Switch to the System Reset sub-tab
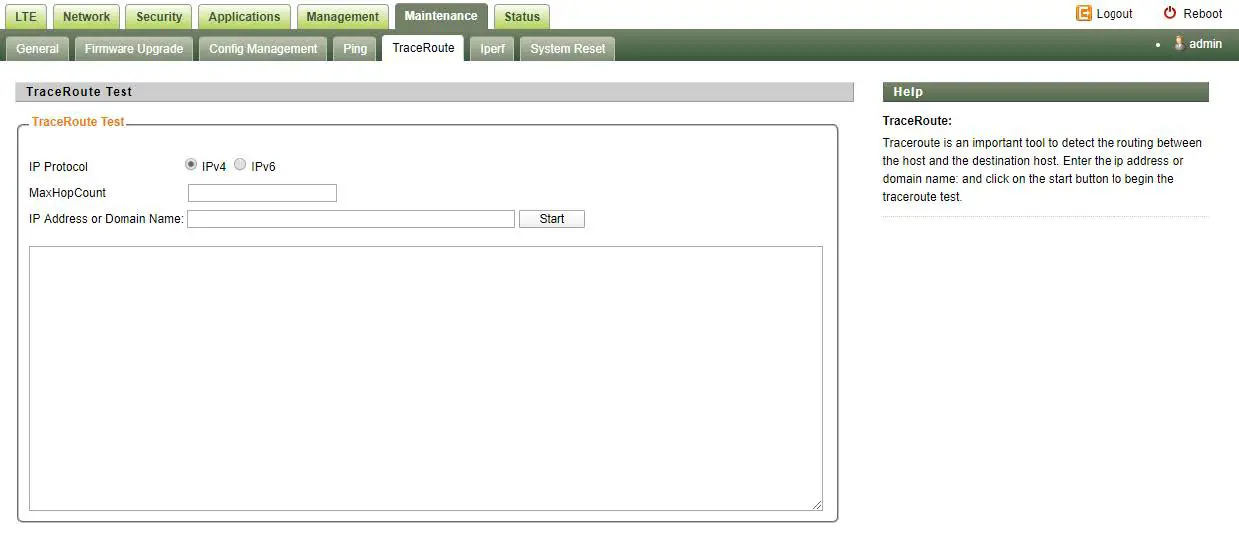 point(567,48)
